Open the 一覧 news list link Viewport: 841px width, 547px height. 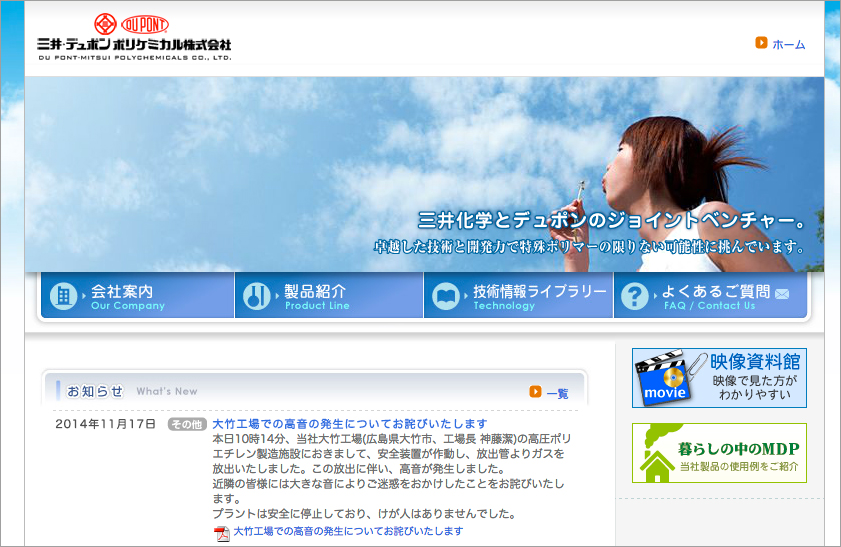tap(557, 393)
